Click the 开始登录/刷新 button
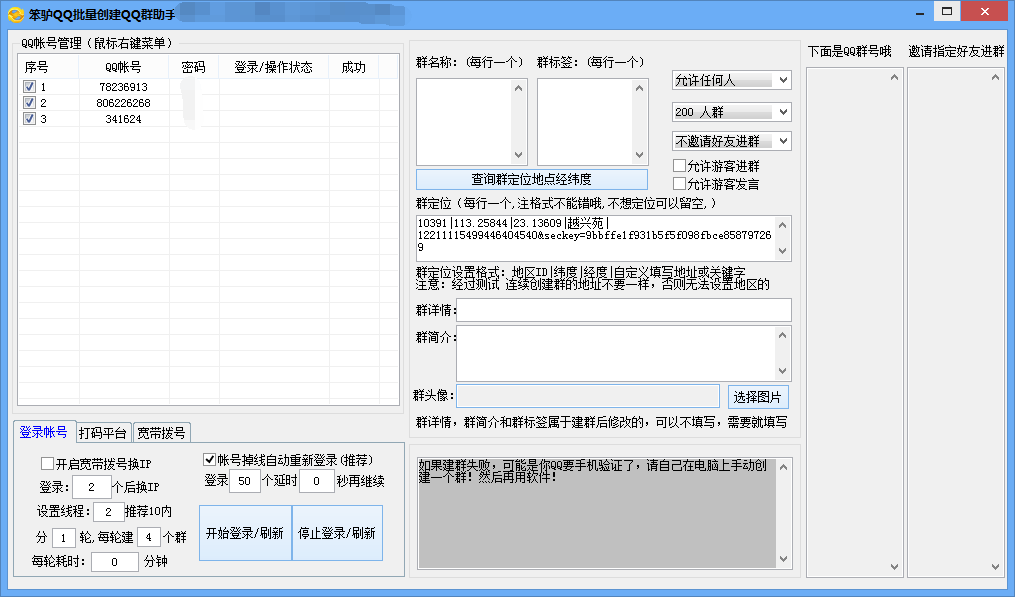 [x=245, y=533]
